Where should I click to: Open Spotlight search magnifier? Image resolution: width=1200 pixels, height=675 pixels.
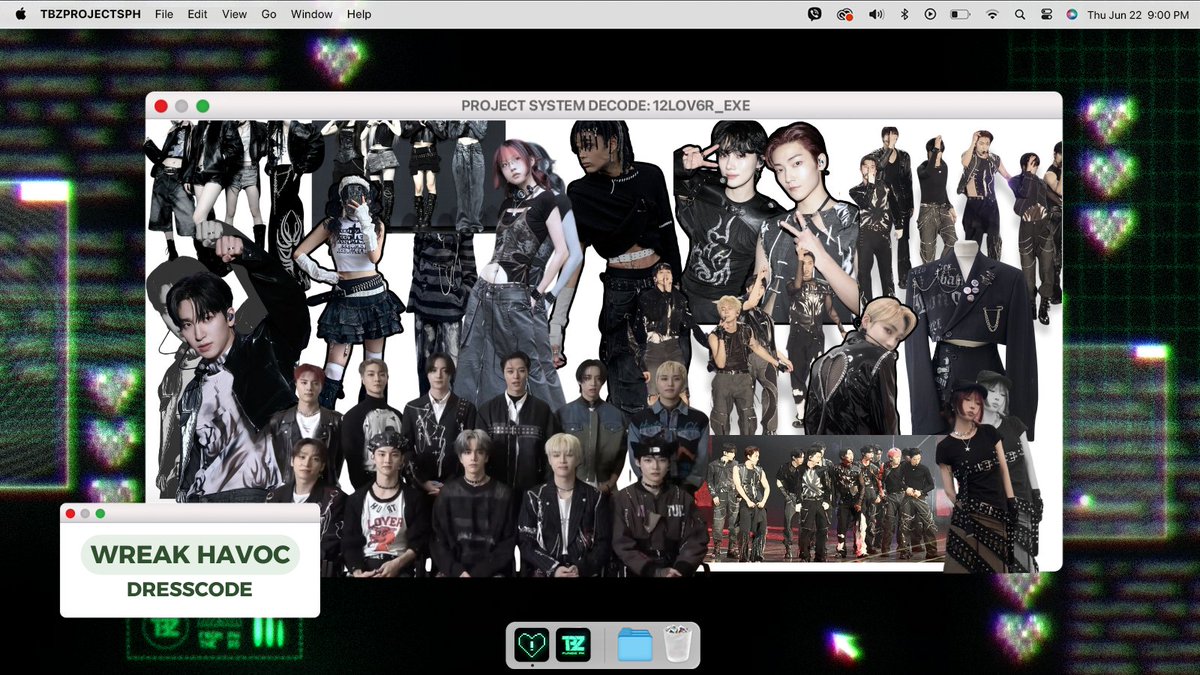[1020, 14]
